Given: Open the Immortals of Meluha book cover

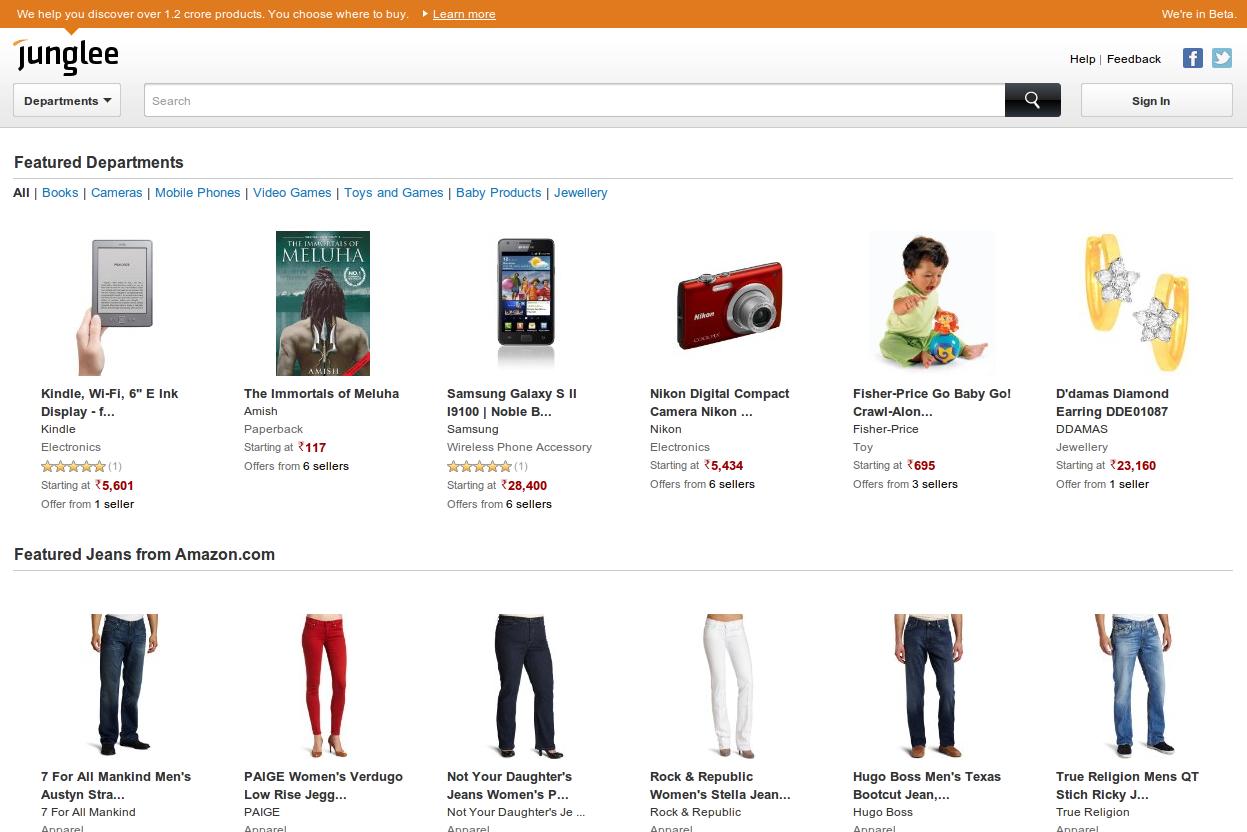Looking at the screenshot, I should (322, 303).
